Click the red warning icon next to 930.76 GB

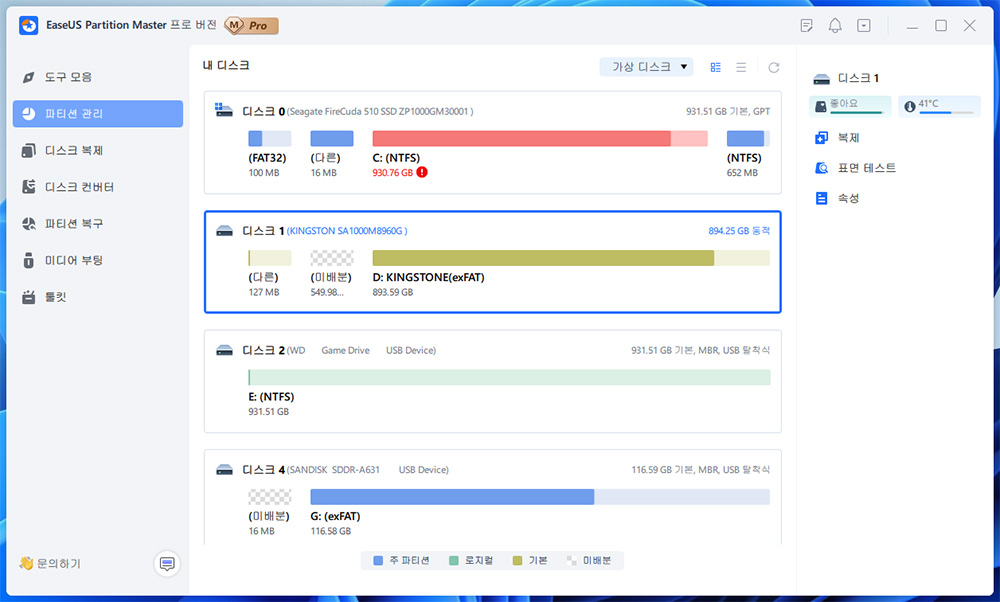pyautogui.click(x=422, y=172)
